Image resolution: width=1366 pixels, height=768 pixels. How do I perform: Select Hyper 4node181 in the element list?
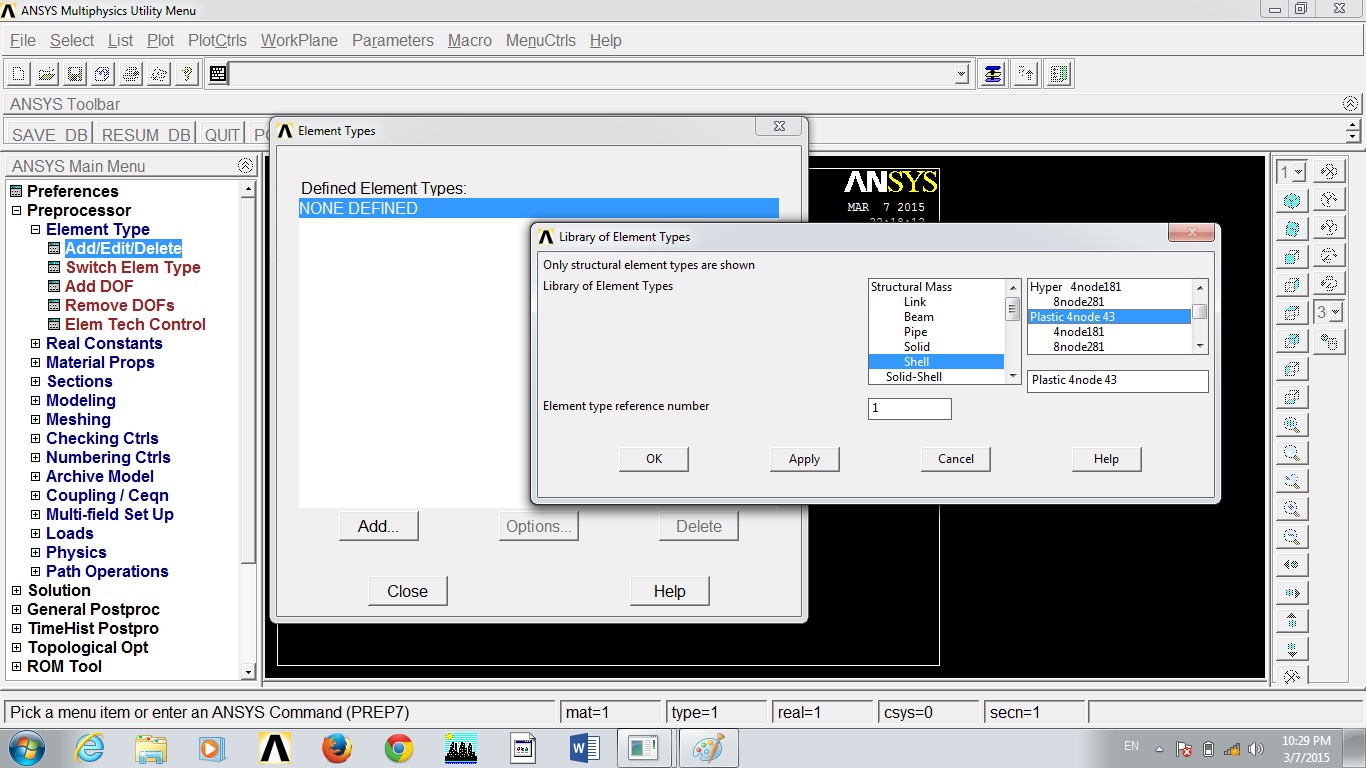[x=1076, y=286]
